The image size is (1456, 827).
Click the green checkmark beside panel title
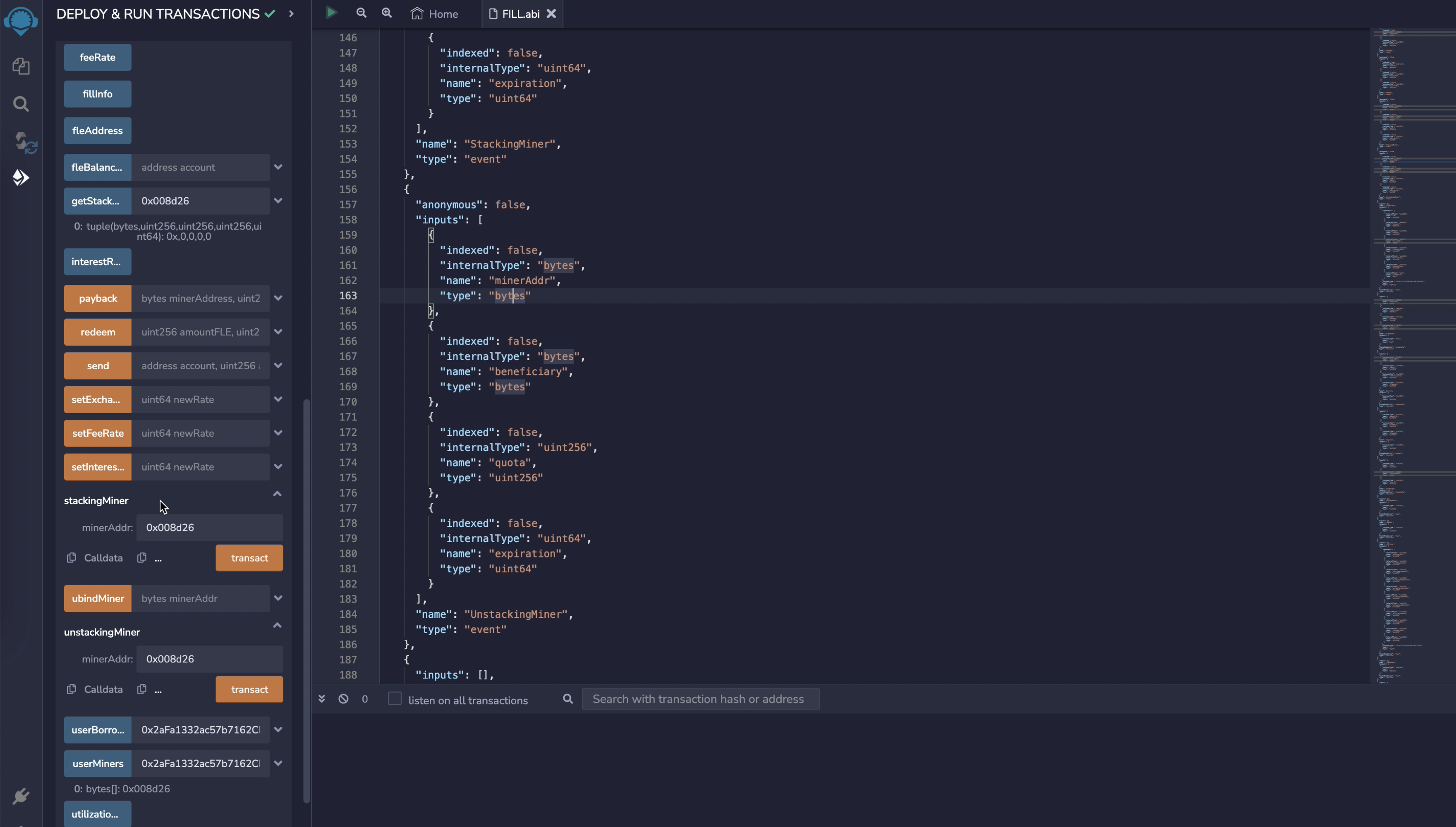tap(270, 14)
